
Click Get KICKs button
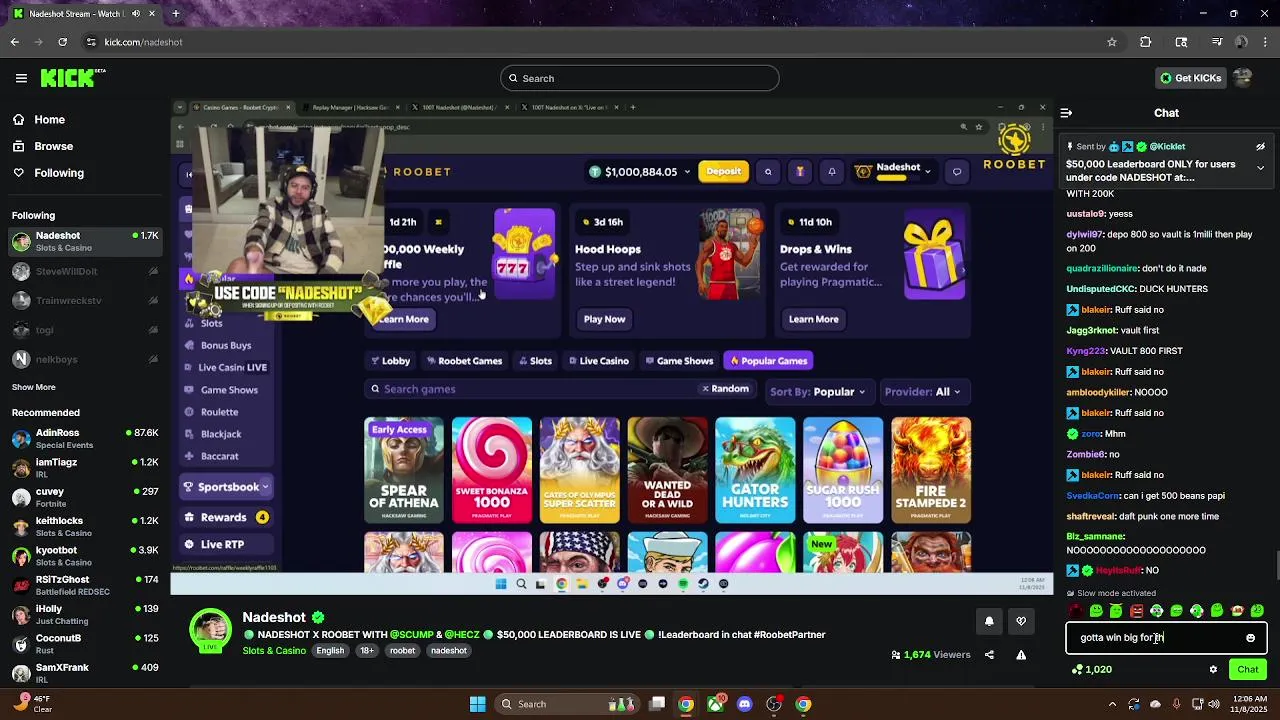1190,78
